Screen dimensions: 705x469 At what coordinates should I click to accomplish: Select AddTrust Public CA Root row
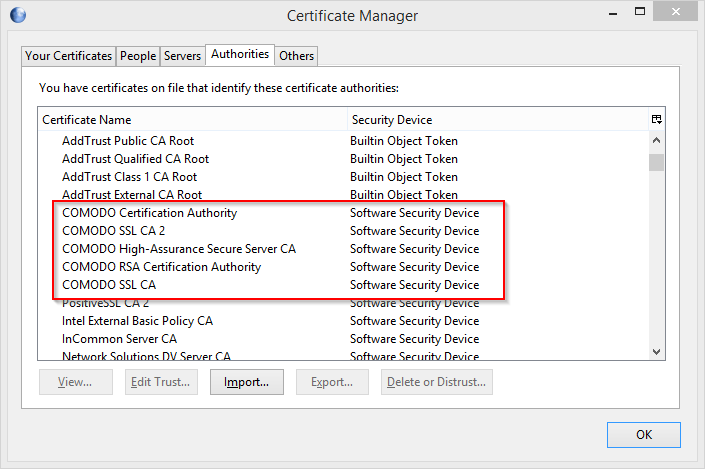[x=344, y=141]
